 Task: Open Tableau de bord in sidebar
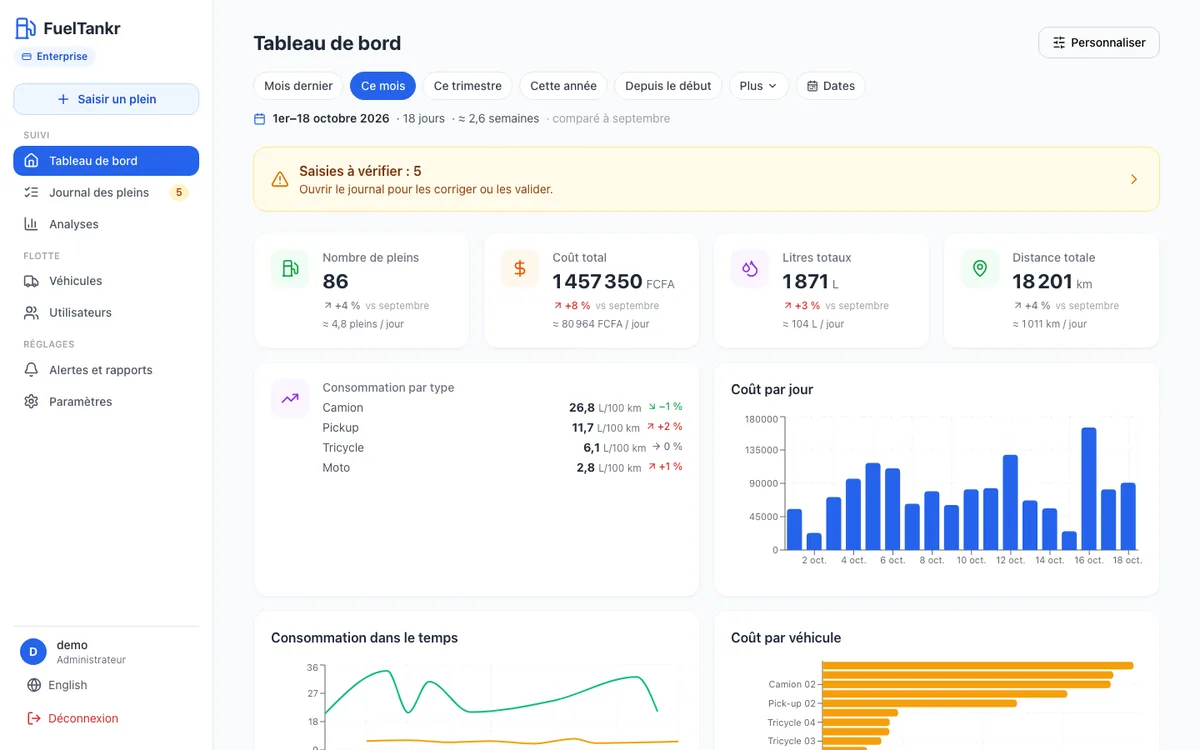[106, 161]
